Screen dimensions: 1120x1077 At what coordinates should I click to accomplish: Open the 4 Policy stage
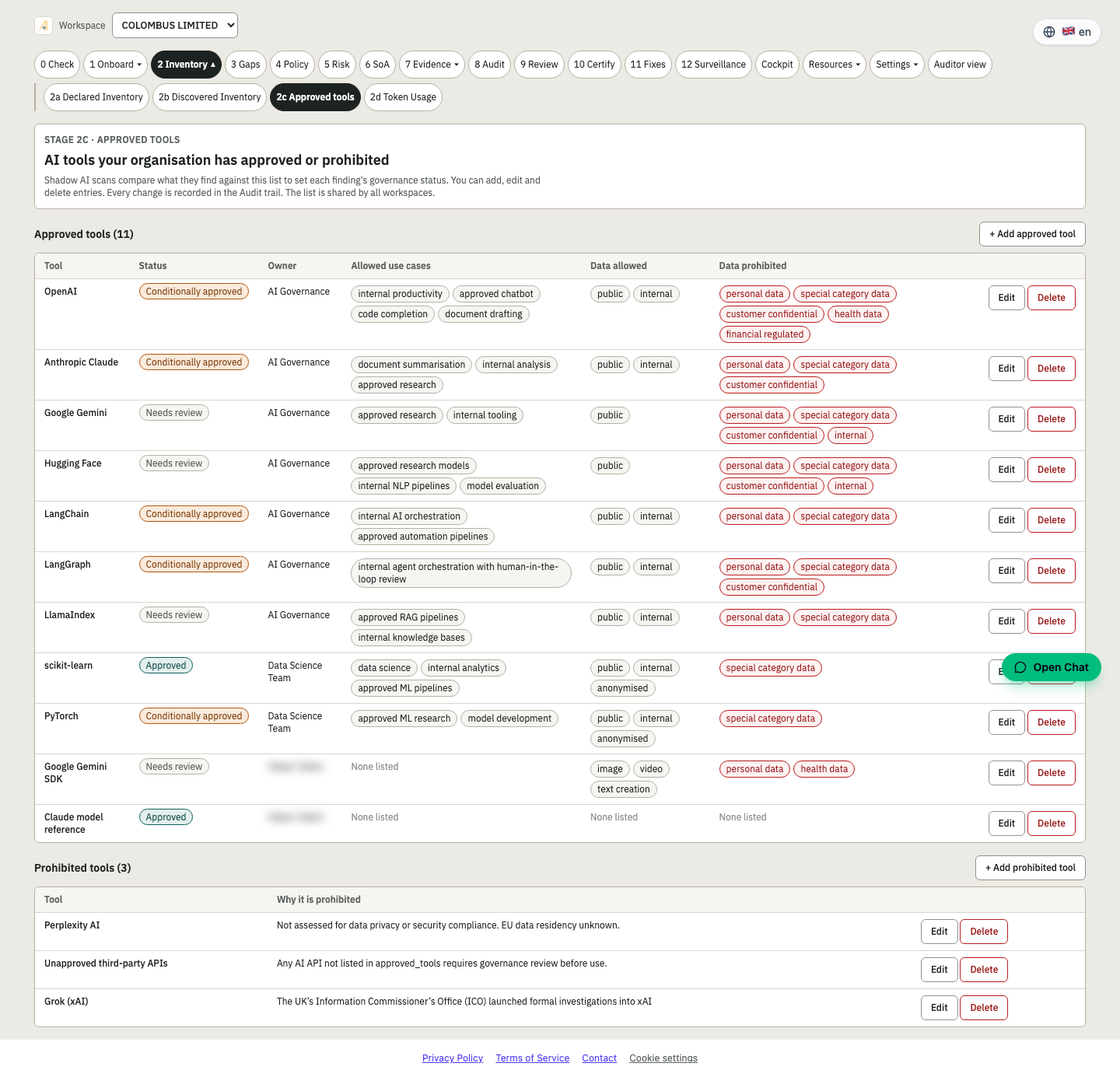(292, 65)
